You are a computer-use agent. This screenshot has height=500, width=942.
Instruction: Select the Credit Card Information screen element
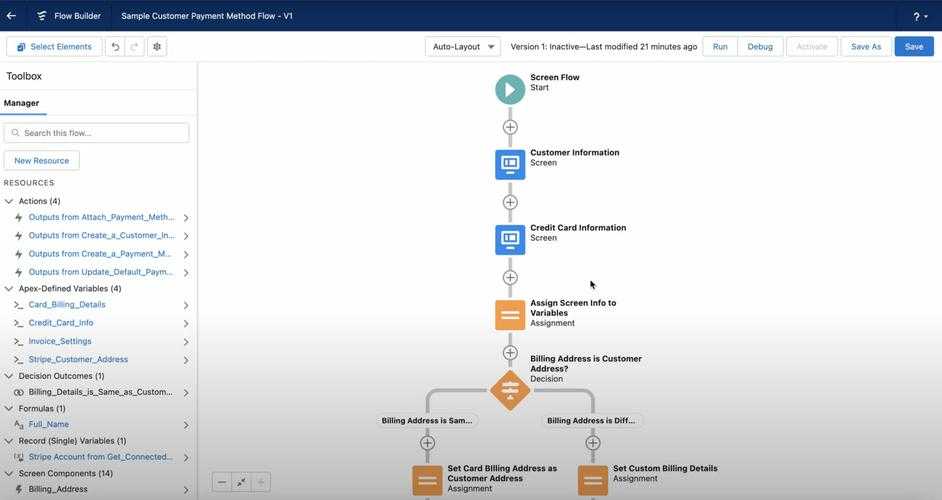click(x=510, y=240)
